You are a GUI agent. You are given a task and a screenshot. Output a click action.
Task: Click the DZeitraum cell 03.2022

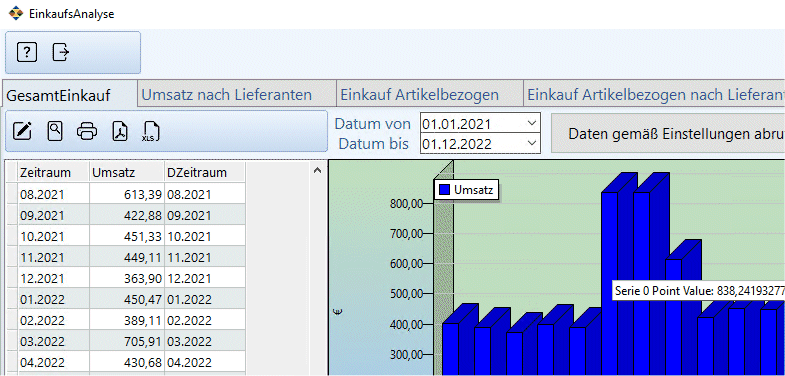pos(205,341)
